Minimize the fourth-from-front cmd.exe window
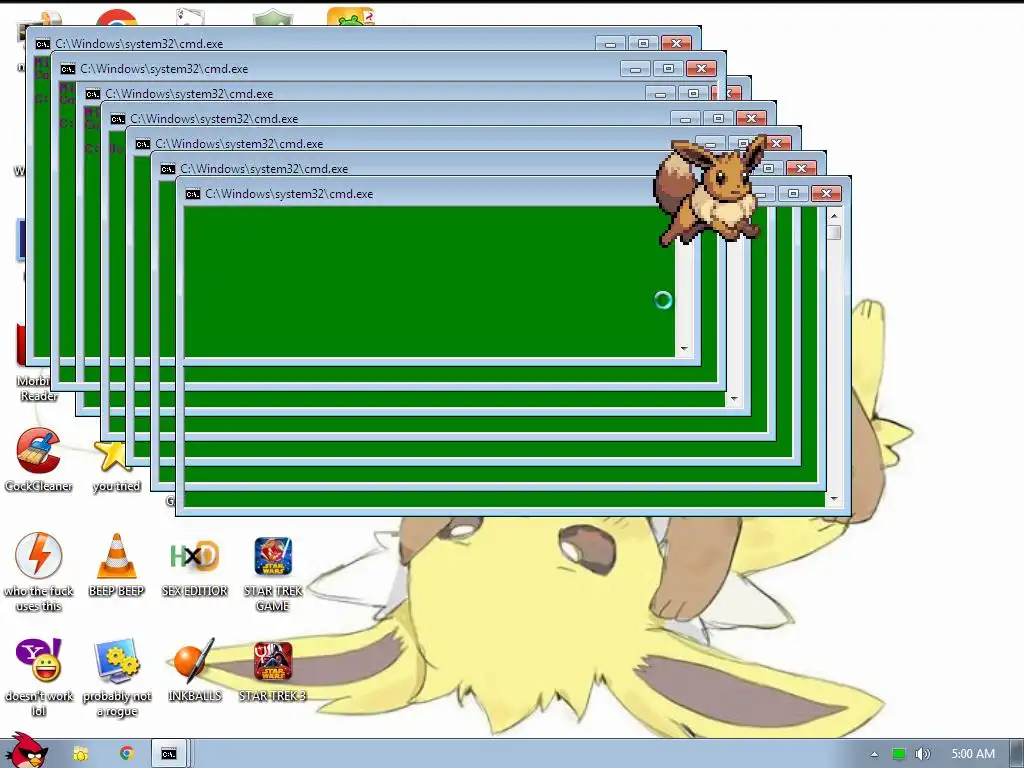Viewport: 1024px width, 768px height. (685, 119)
